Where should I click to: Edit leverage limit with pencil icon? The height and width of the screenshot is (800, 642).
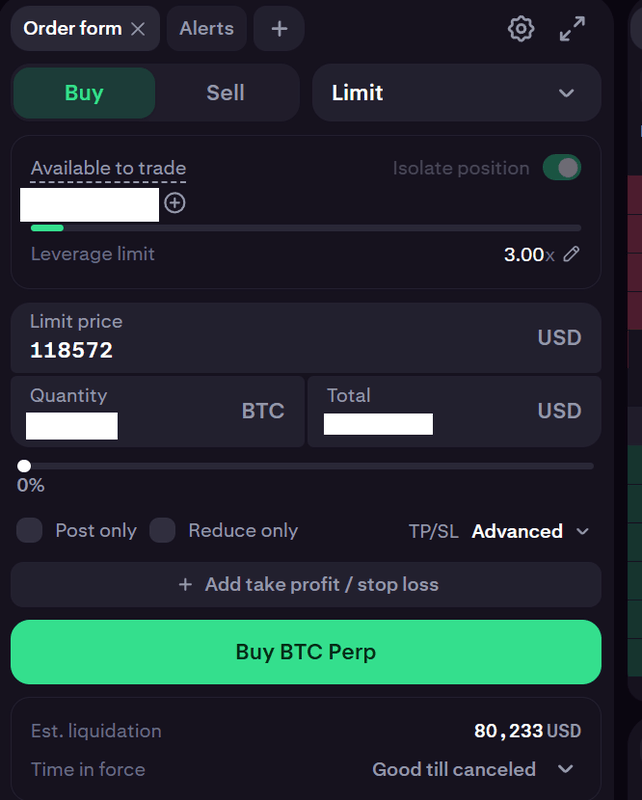[571, 254]
